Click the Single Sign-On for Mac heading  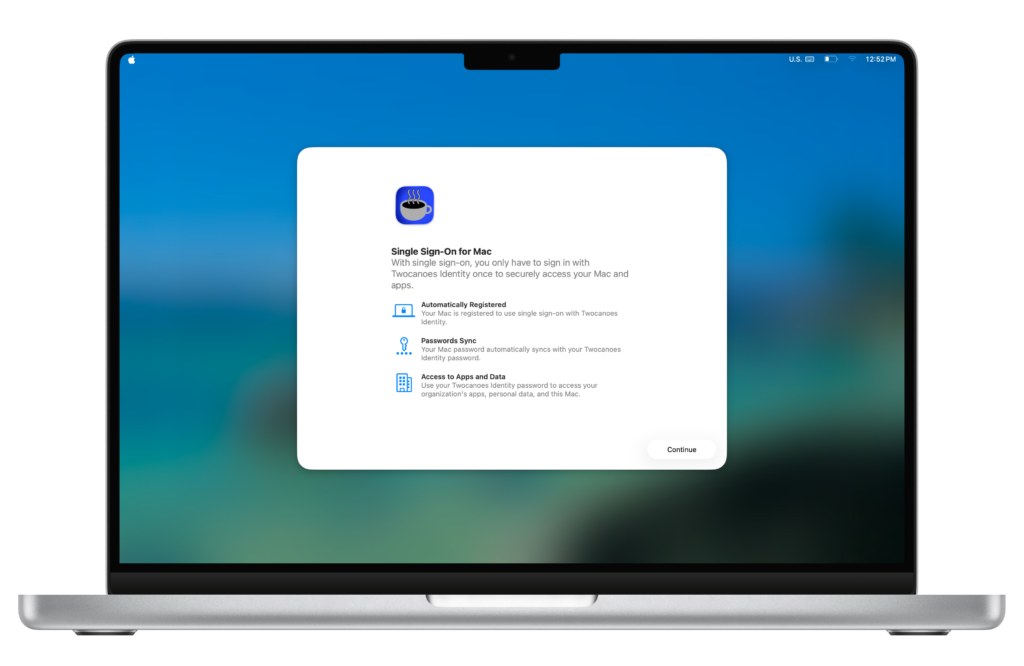(441, 252)
